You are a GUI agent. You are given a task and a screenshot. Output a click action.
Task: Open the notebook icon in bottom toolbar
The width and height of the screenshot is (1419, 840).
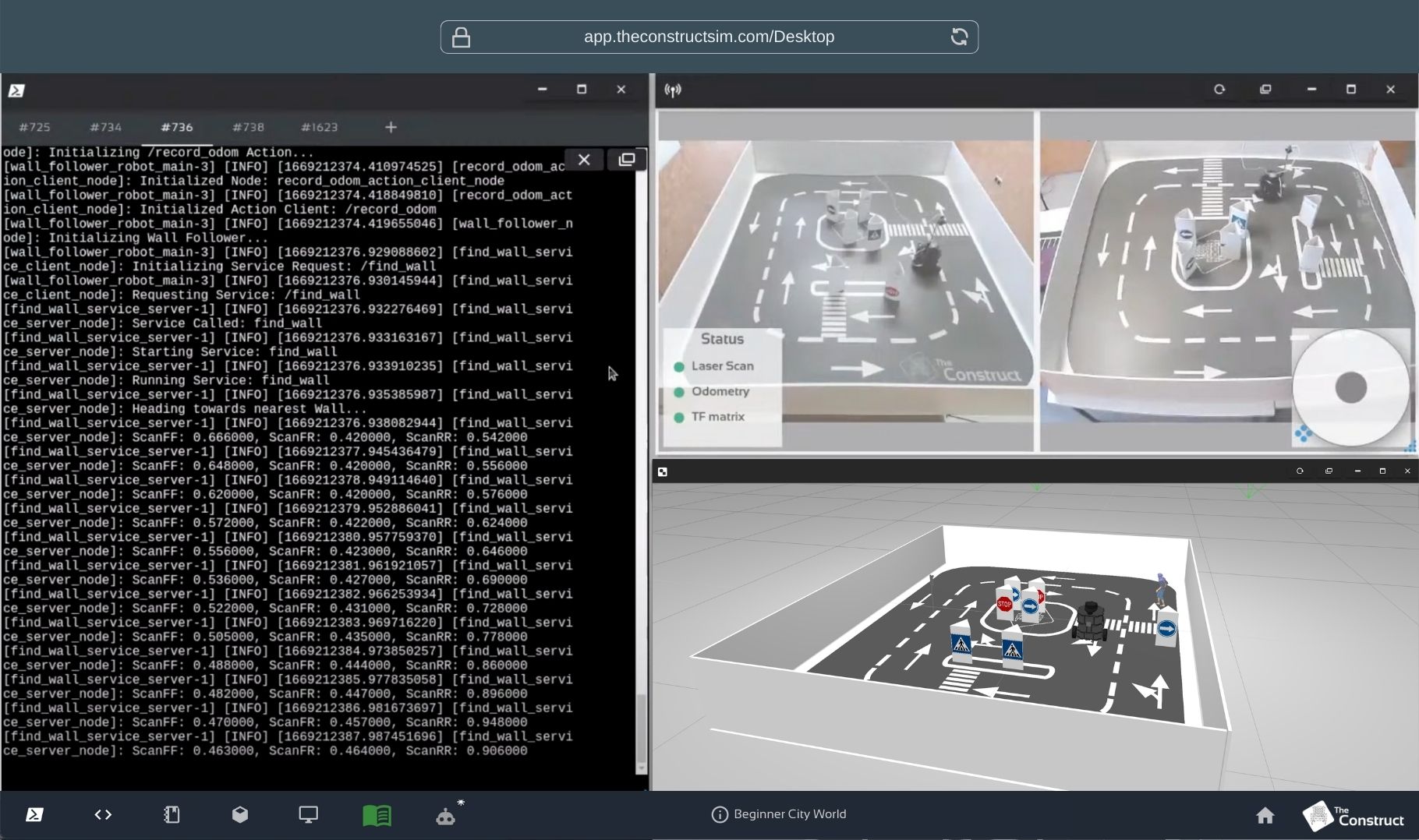(172, 815)
